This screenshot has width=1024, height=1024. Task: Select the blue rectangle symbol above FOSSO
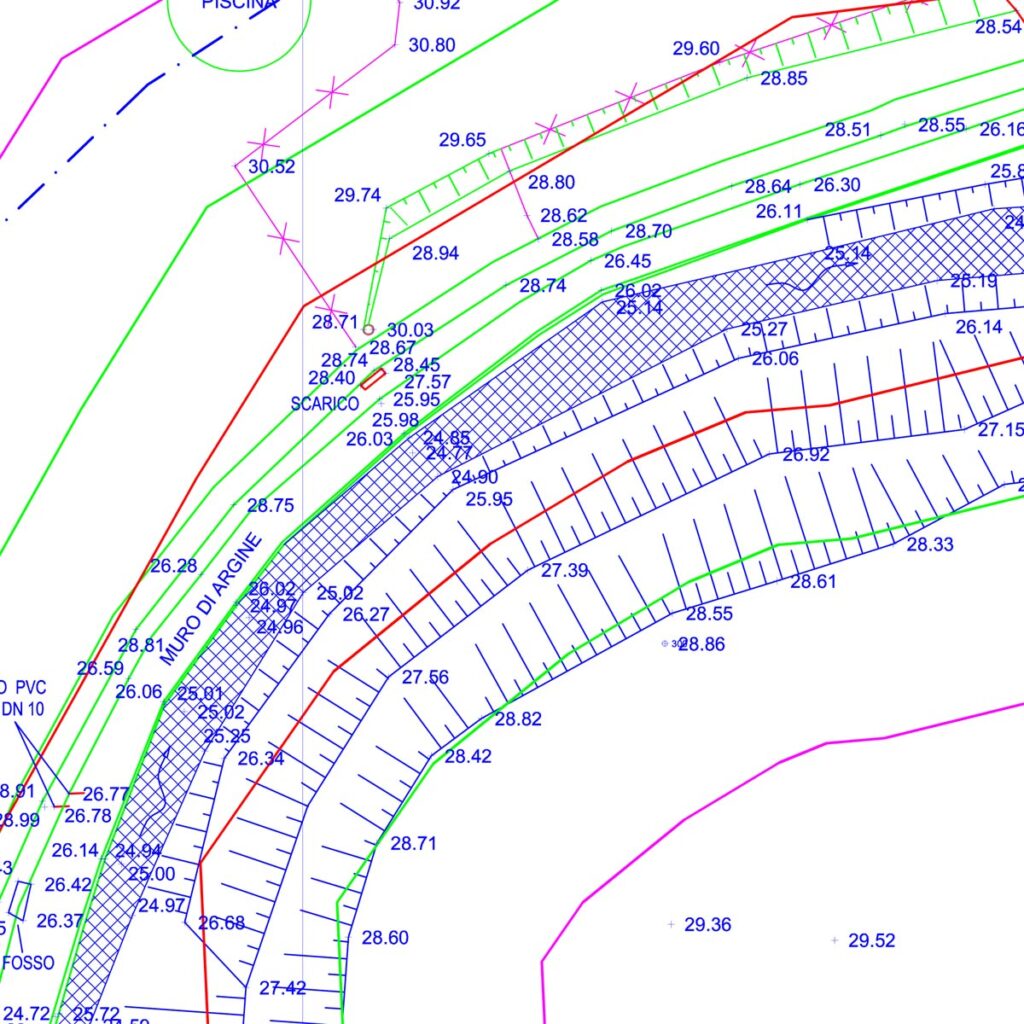click(20, 901)
